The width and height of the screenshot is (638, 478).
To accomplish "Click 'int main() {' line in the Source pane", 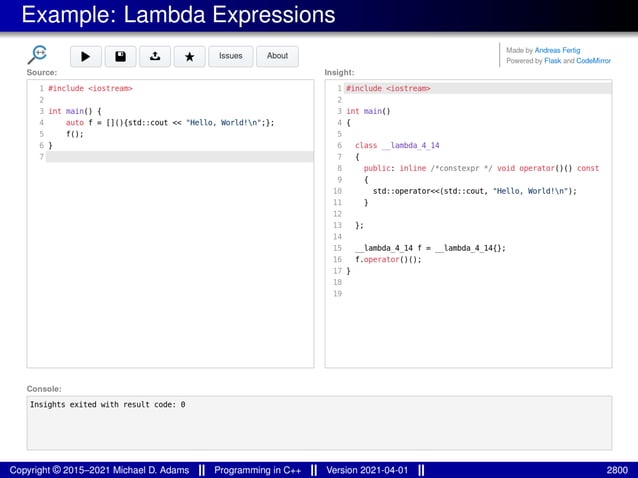I will pos(75,111).
